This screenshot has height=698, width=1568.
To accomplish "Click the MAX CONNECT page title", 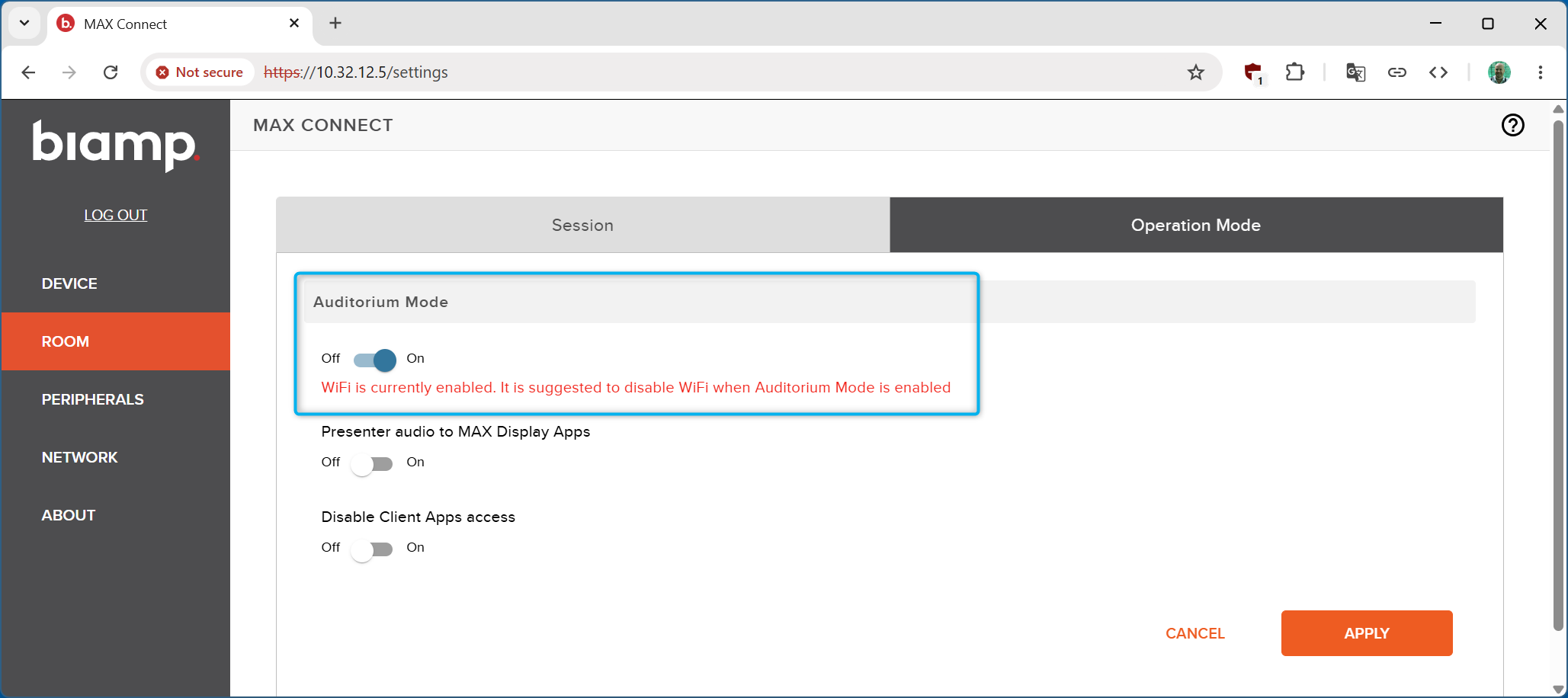I will coord(323,125).
